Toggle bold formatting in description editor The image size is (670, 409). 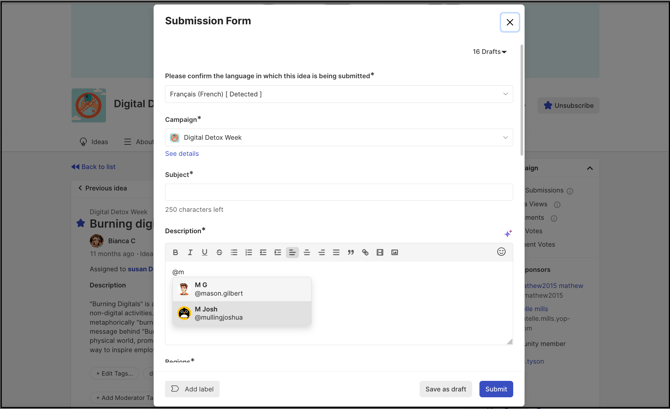(175, 253)
